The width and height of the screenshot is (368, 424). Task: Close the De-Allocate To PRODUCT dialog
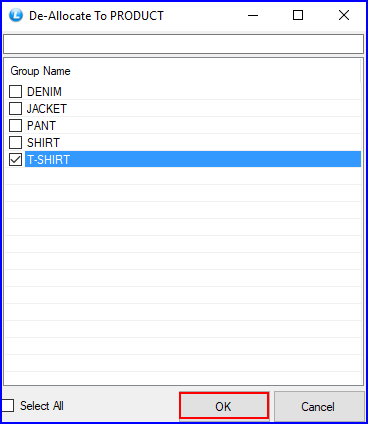344,15
